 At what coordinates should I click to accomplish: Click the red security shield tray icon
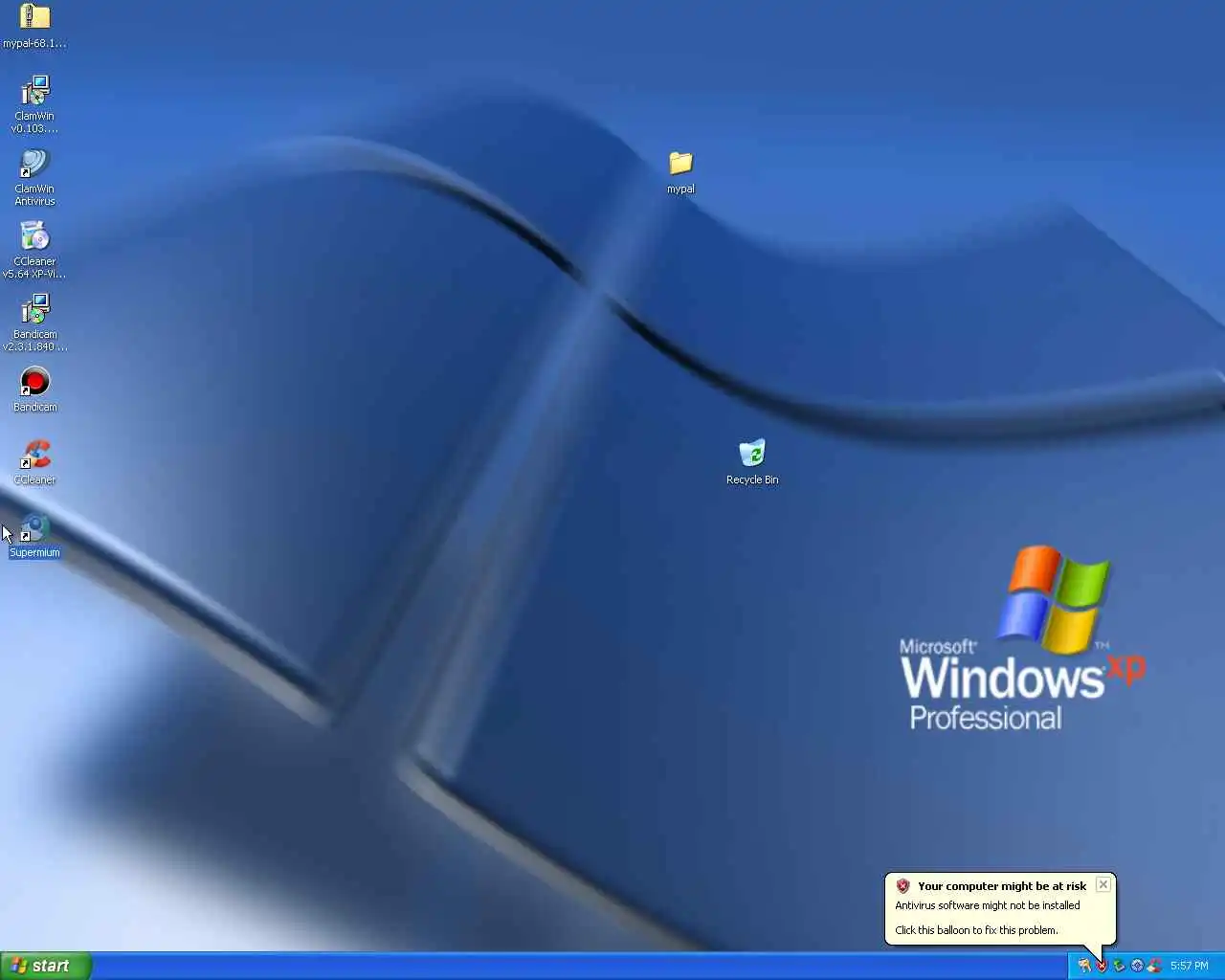(1102, 966)
